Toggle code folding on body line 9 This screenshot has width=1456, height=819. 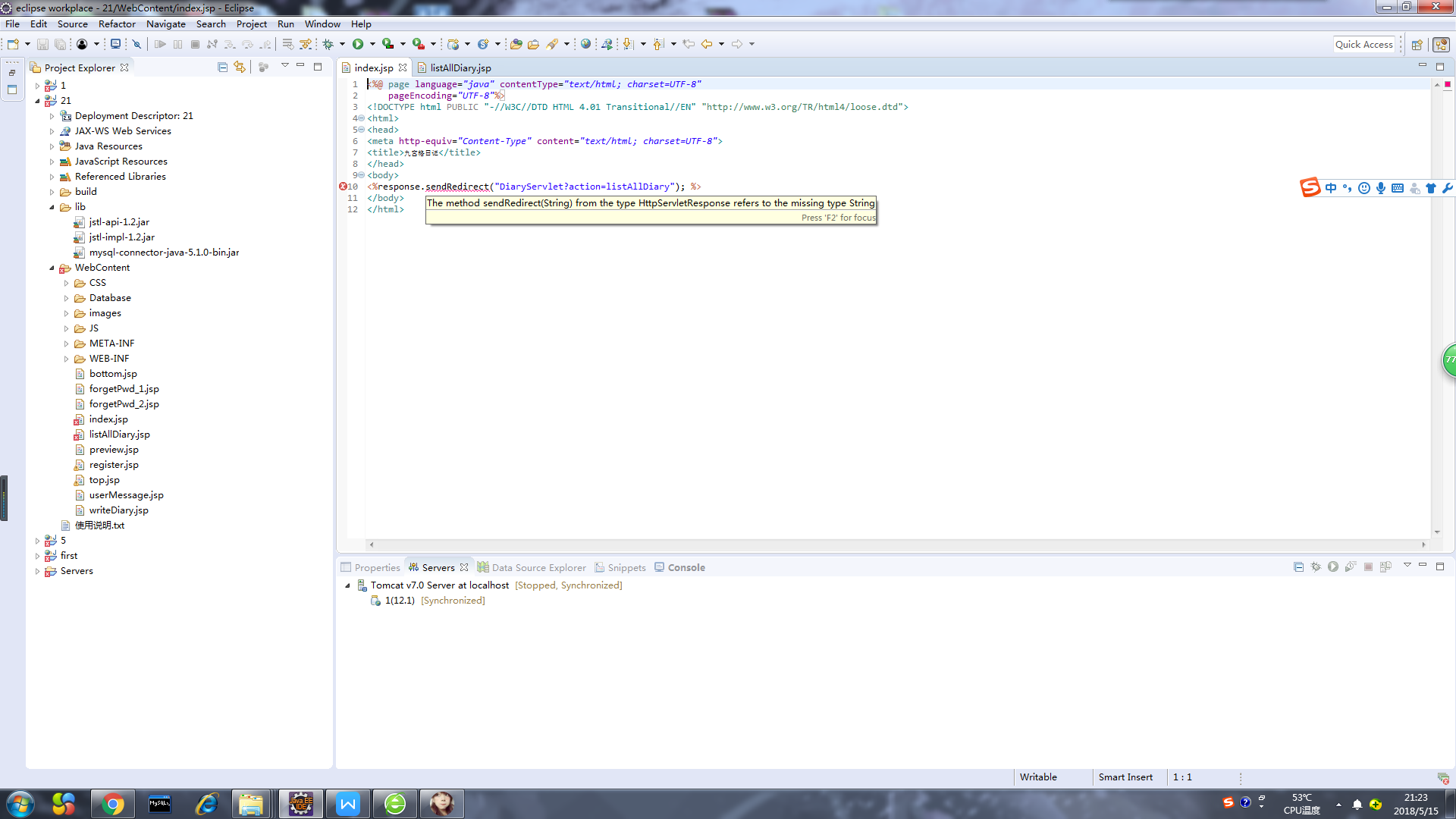tap(361, 175)
